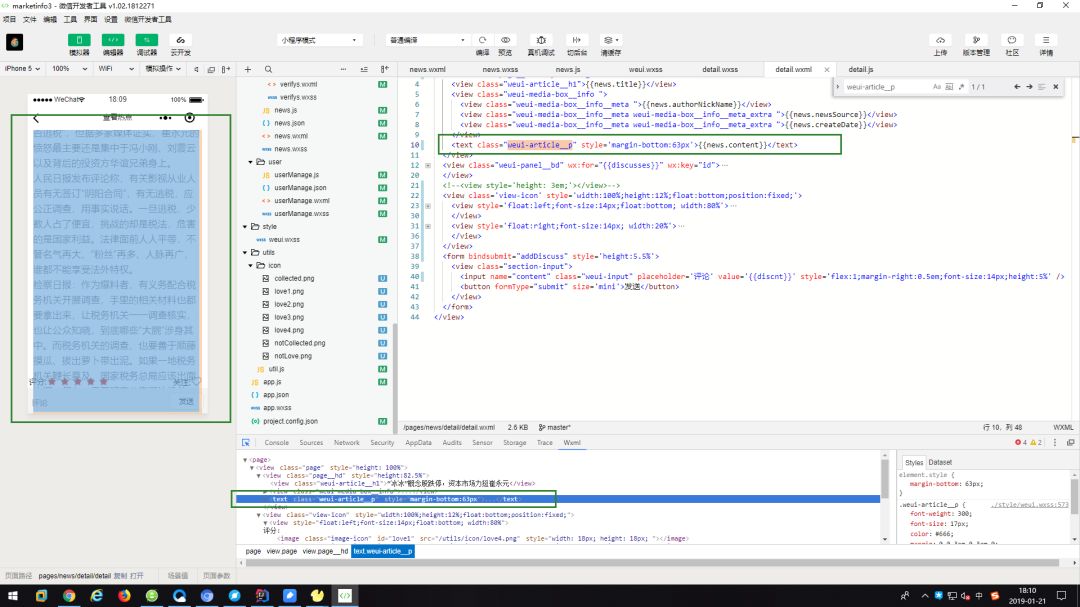Open the Dataset tab in styles panel
Screen dimensions: 1080x607
pos(939,462)
